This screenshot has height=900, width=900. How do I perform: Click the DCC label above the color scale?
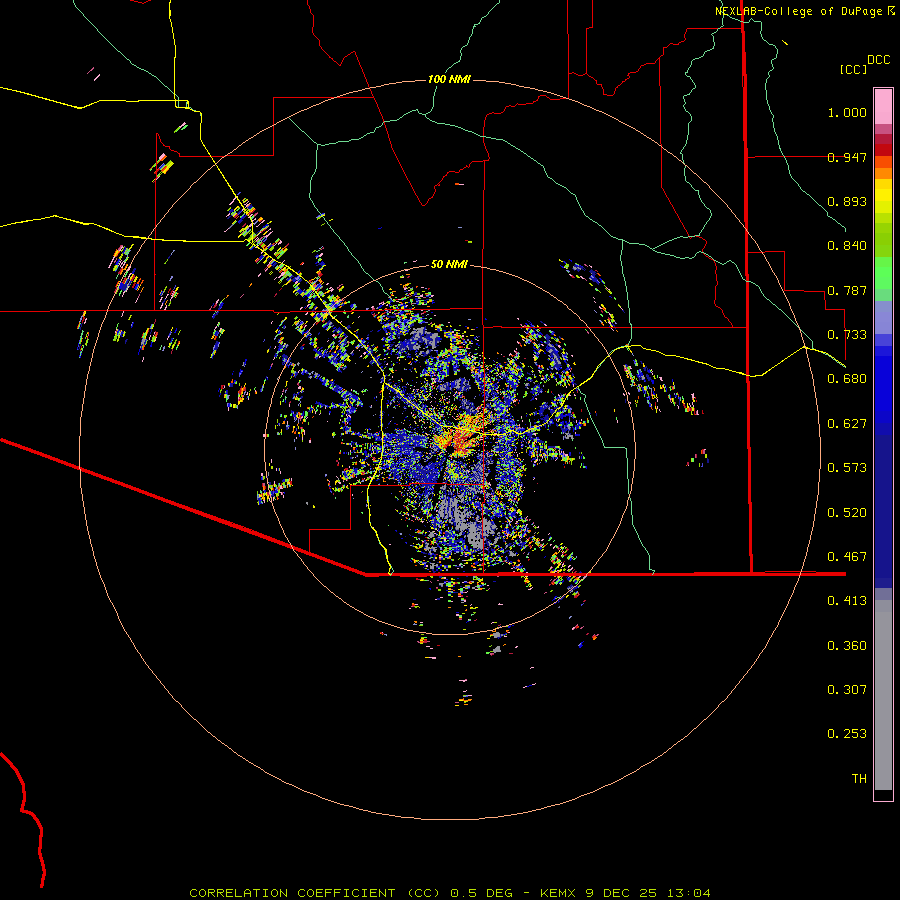[x=878, y=60]
